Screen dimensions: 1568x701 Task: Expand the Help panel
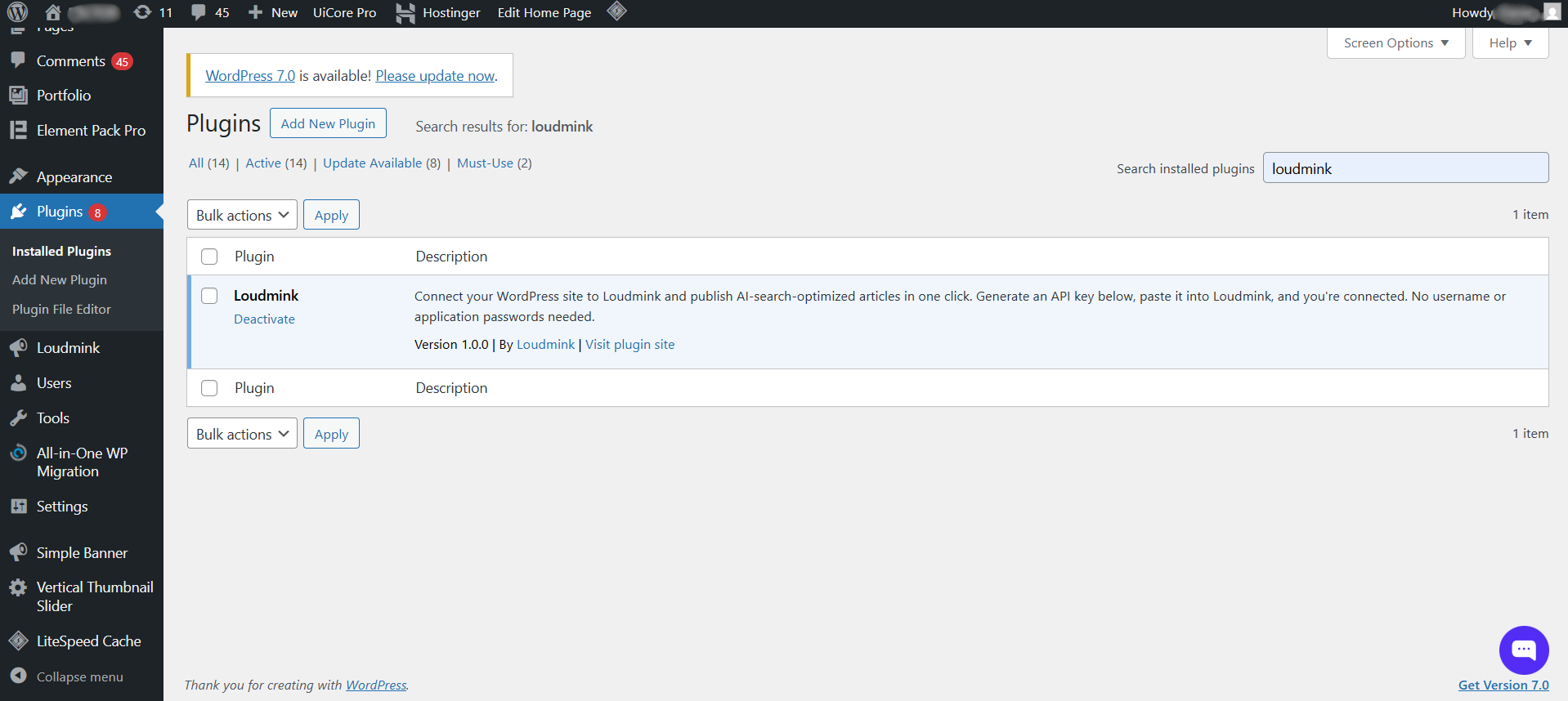[1511, 42]
